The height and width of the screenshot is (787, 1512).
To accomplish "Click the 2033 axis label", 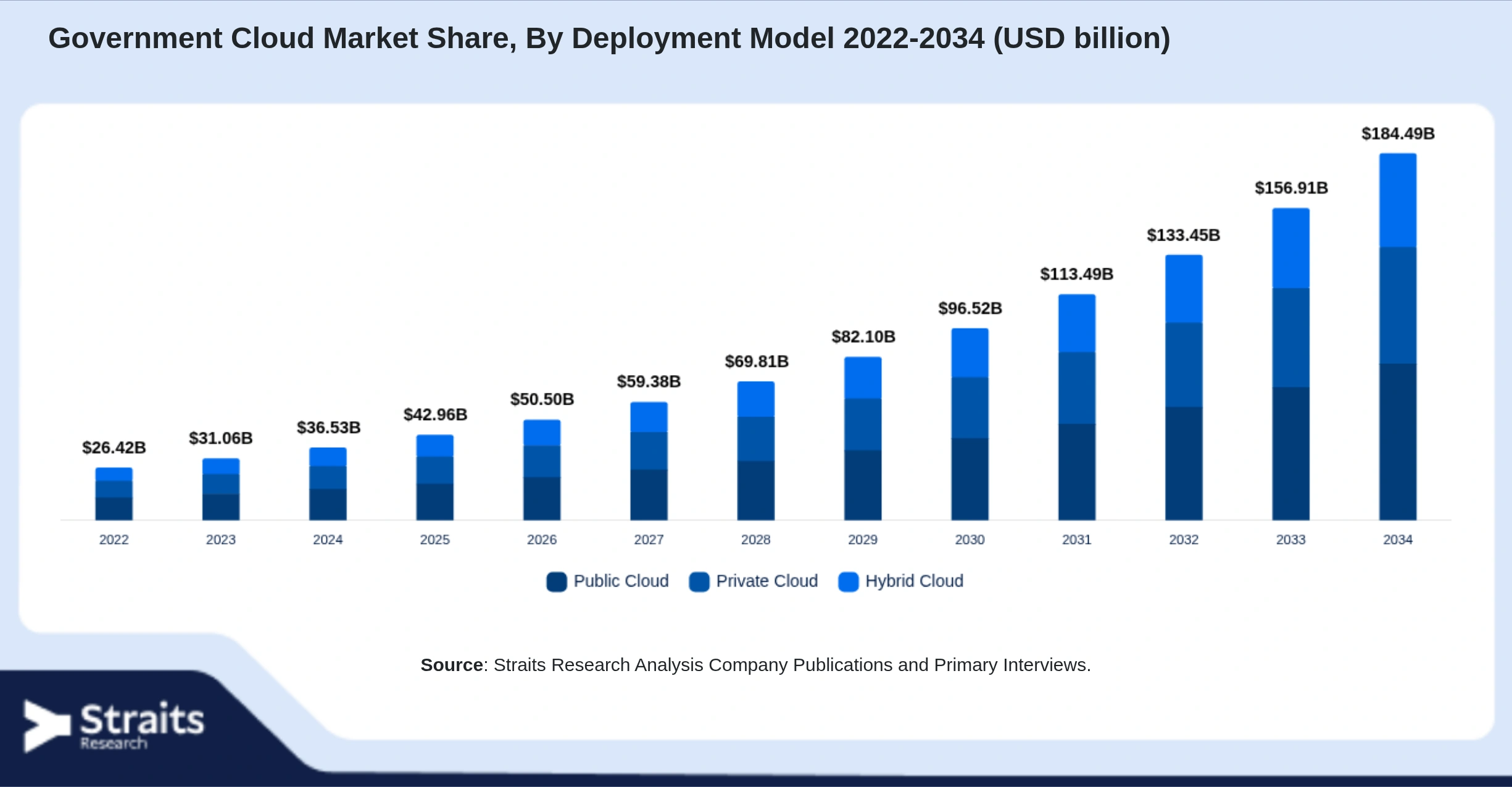I will tap(1291, 540).
